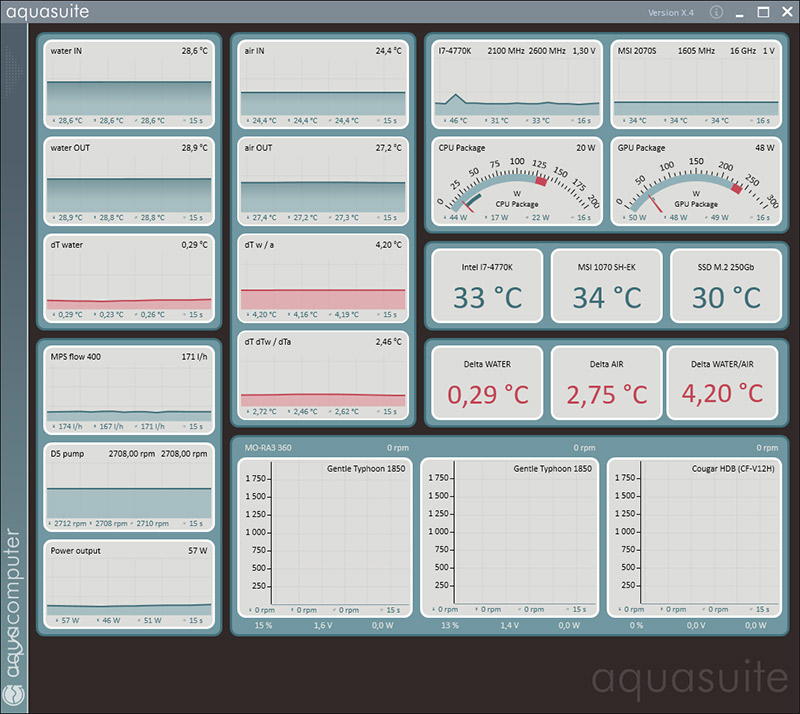Select the SSD M.2 250Gb temperature tile

(726, 286)
